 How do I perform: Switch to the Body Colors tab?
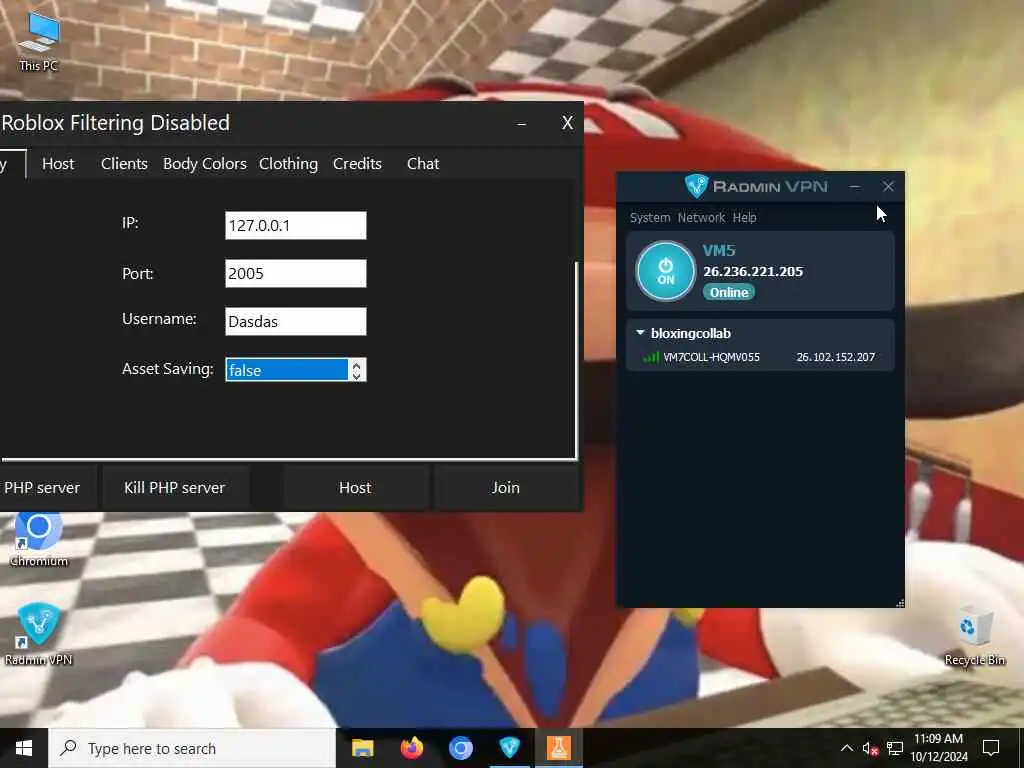point(204,164)
